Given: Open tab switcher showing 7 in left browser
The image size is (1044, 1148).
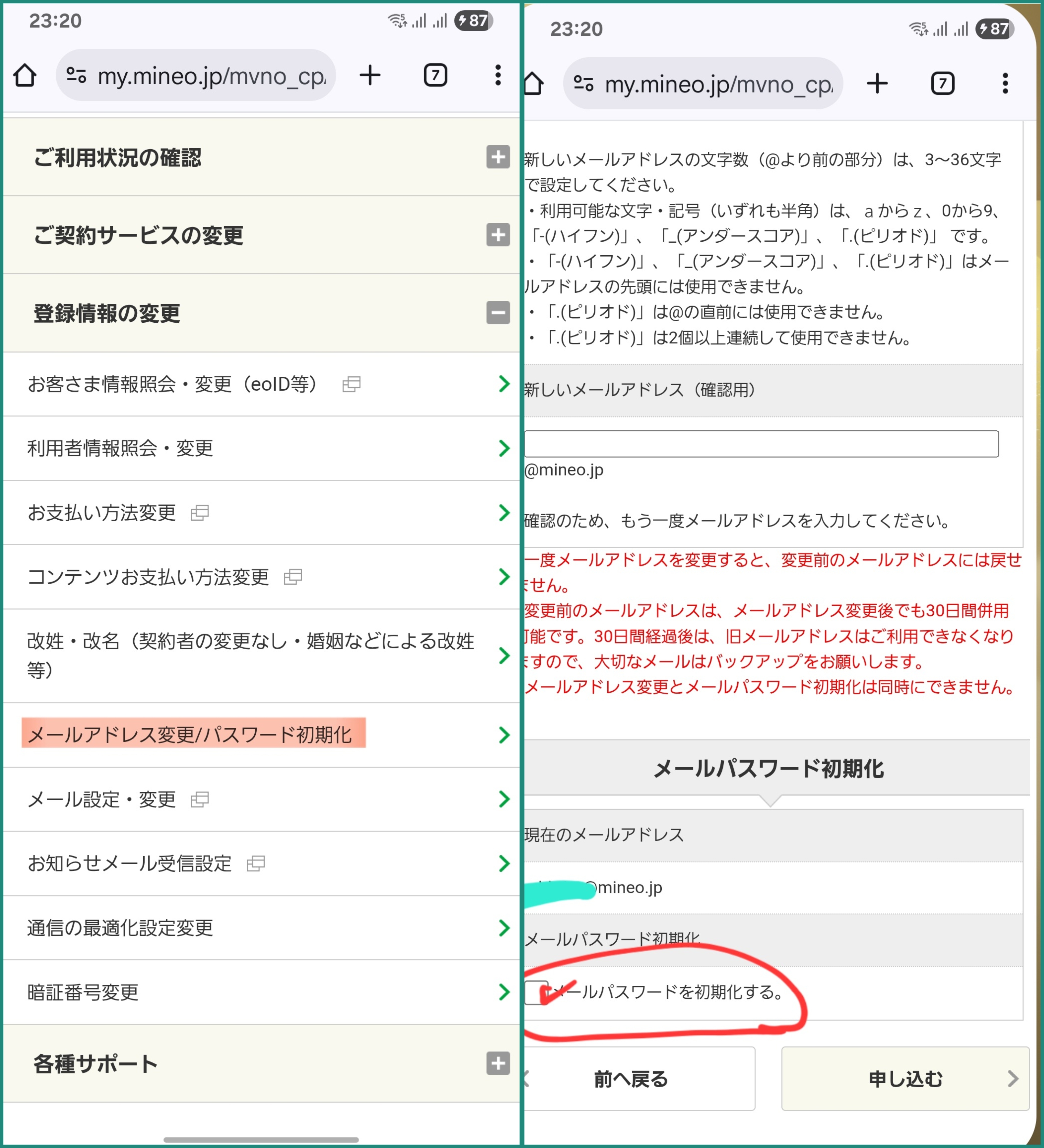Looking at the screenshot, I should [x=435, y=75].
